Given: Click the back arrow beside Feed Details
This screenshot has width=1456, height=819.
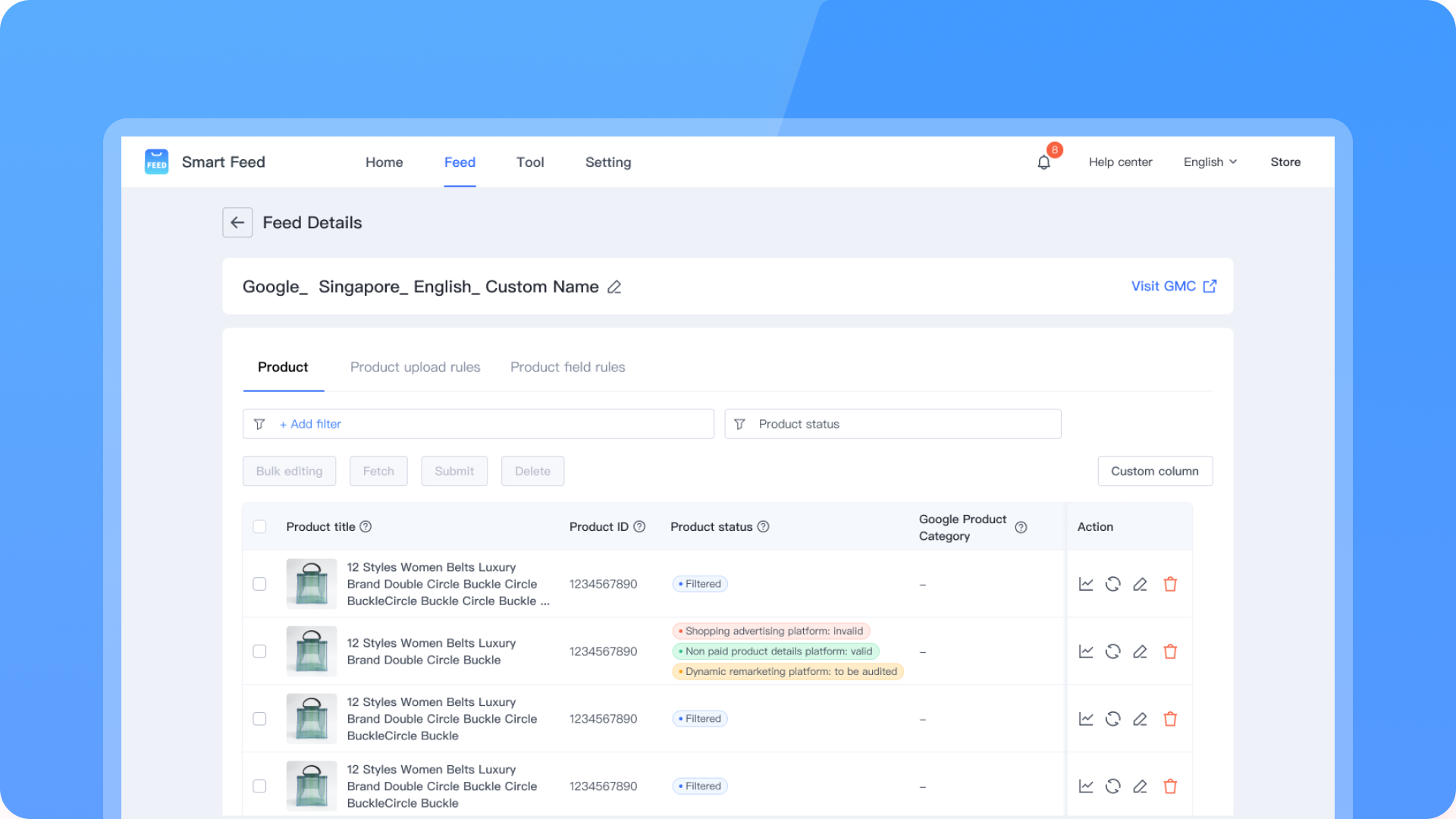Looking at the screenshot, I should point(237,222).
